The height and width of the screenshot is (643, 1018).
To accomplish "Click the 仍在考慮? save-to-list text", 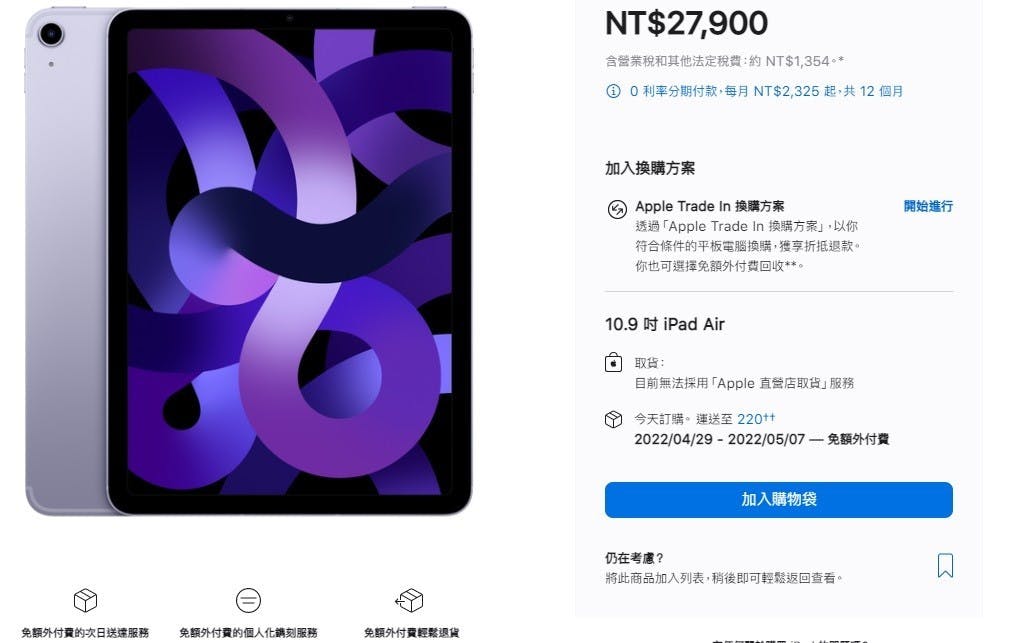I will (x=634, y=558).
